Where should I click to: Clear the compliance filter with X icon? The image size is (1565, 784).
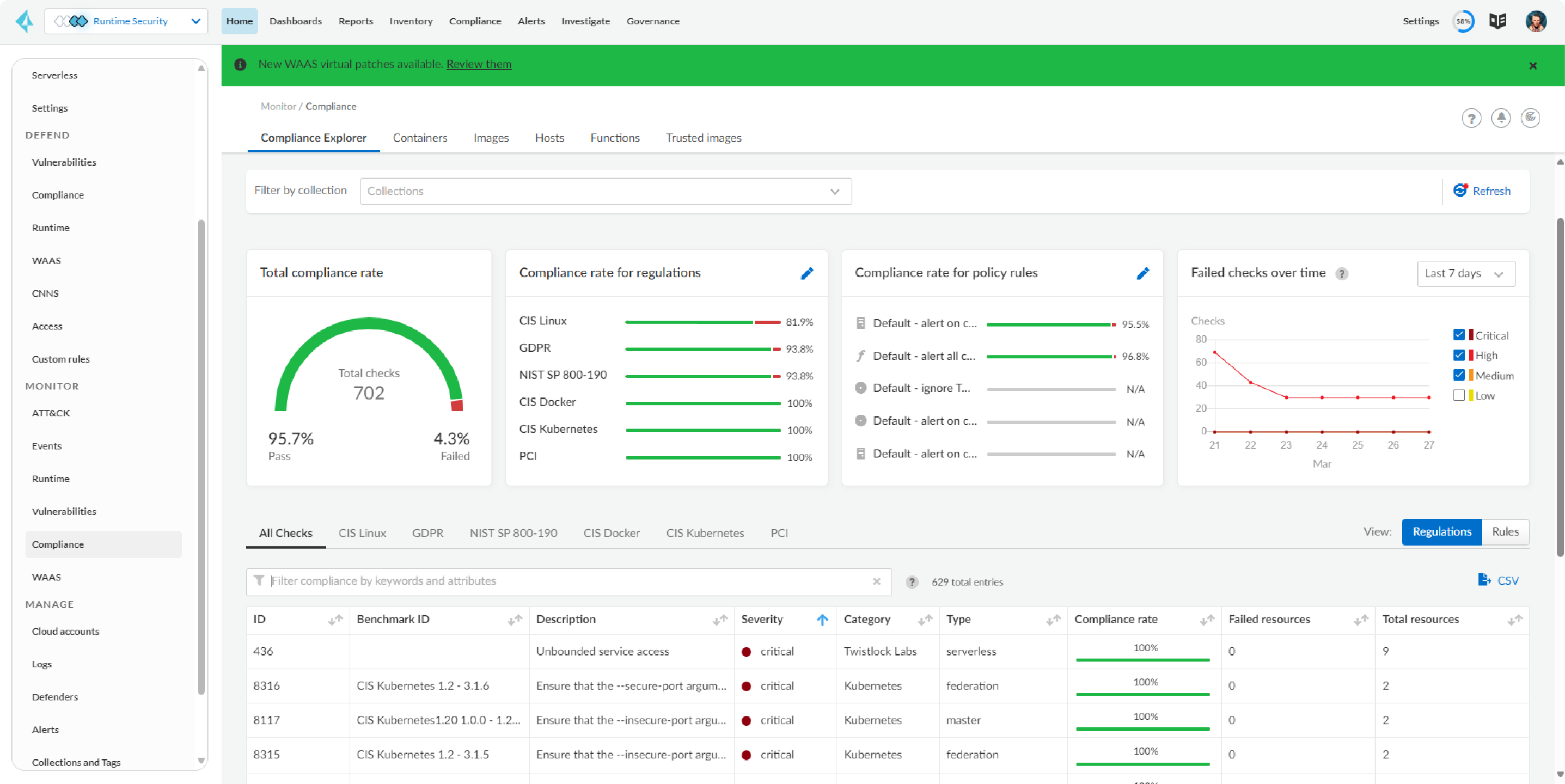(877, 582)
